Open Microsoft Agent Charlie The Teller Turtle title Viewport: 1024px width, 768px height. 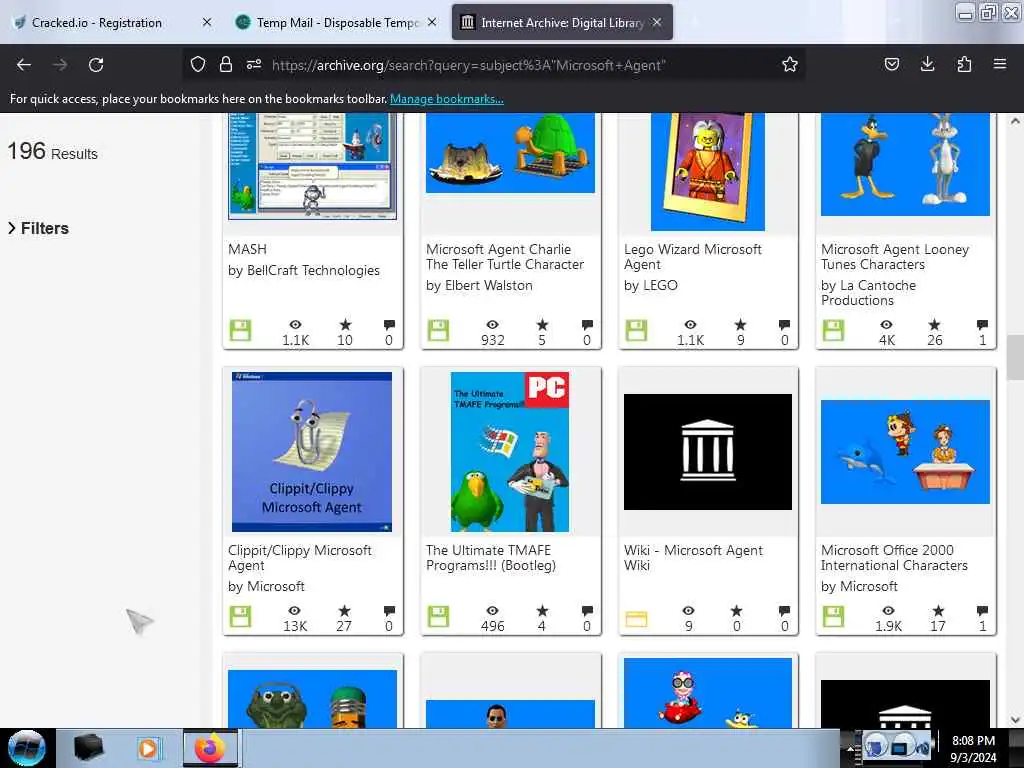point(505,257)
